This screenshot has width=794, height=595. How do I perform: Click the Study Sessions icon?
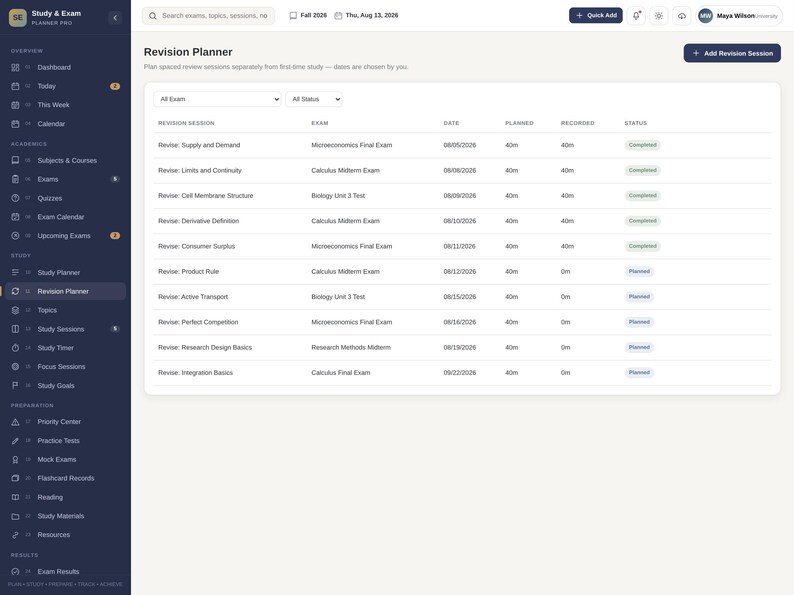[15, 329]
